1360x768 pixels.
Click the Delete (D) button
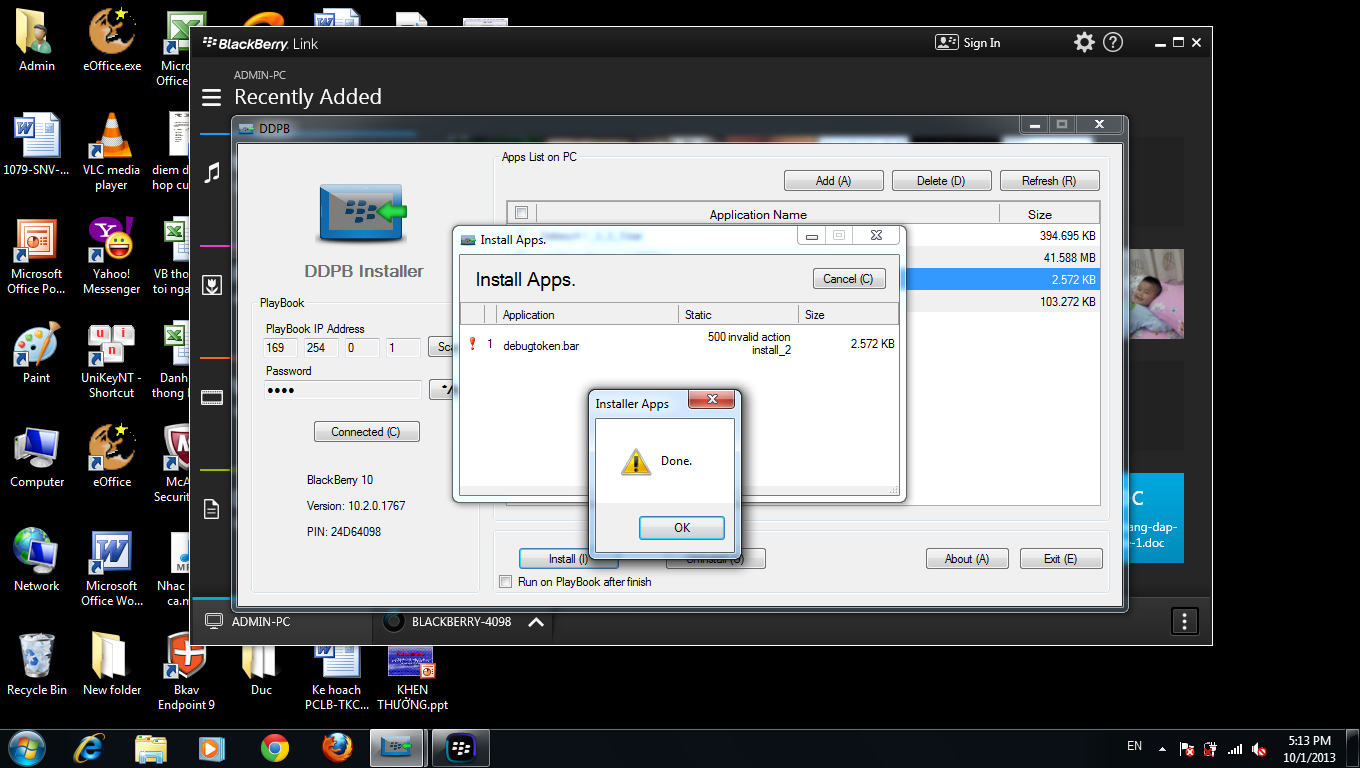941,181
